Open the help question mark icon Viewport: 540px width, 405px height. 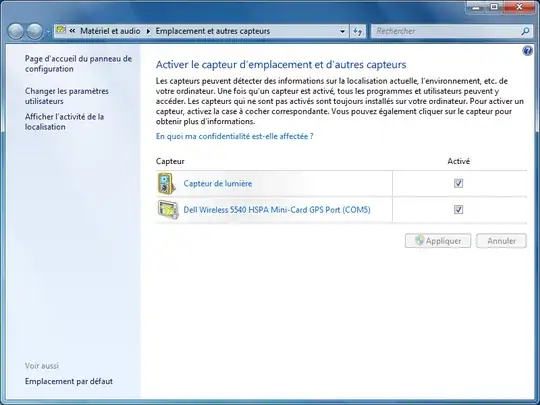pyautogui.click(x=527, y=51)
